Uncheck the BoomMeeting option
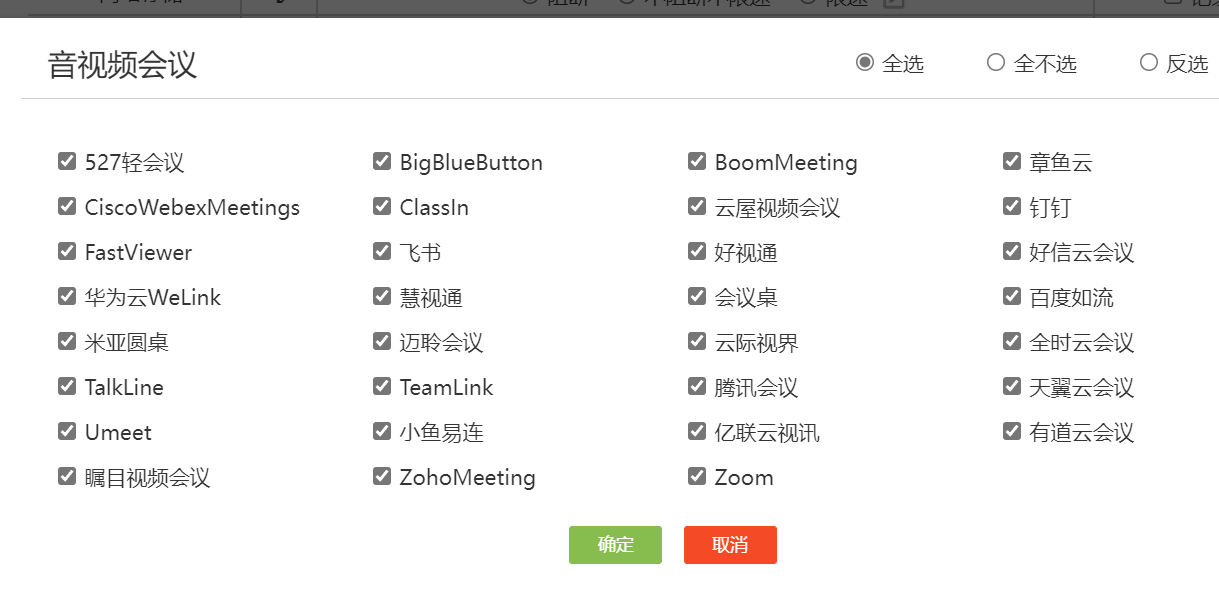The image size is (1219, 590). coord(697,162)
